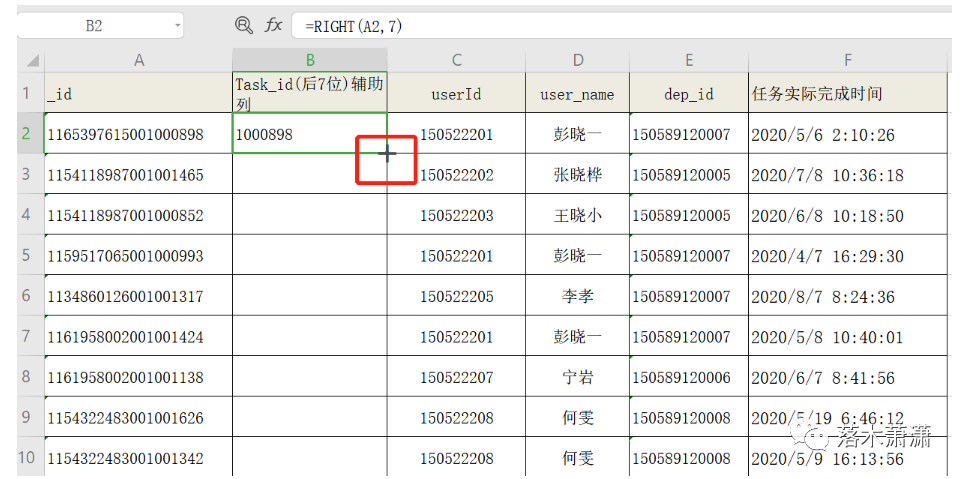
Task: Click time cell 2020/5/9 16:13:56
Action: point(849,458)
